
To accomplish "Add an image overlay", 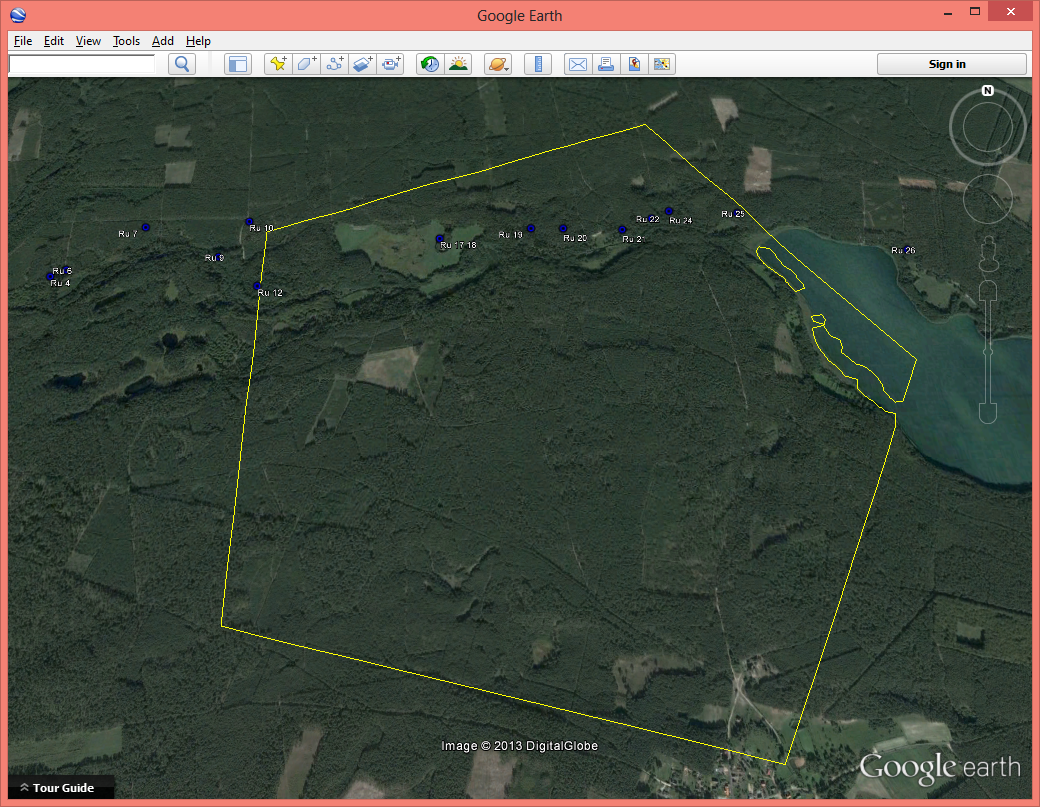I will click(363, 64).
